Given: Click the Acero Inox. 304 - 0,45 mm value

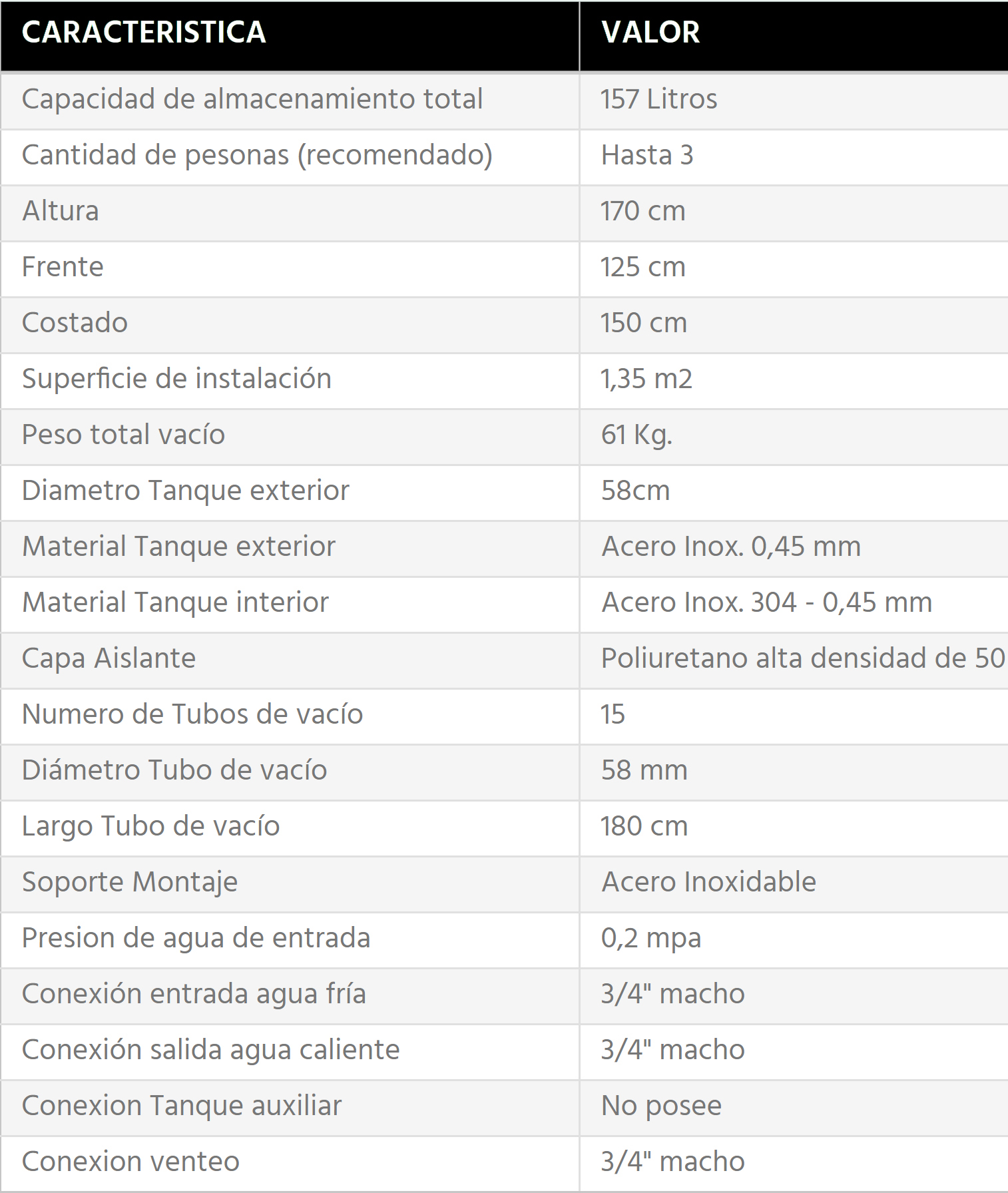Looking at the screenshot, I should [767, 602].
